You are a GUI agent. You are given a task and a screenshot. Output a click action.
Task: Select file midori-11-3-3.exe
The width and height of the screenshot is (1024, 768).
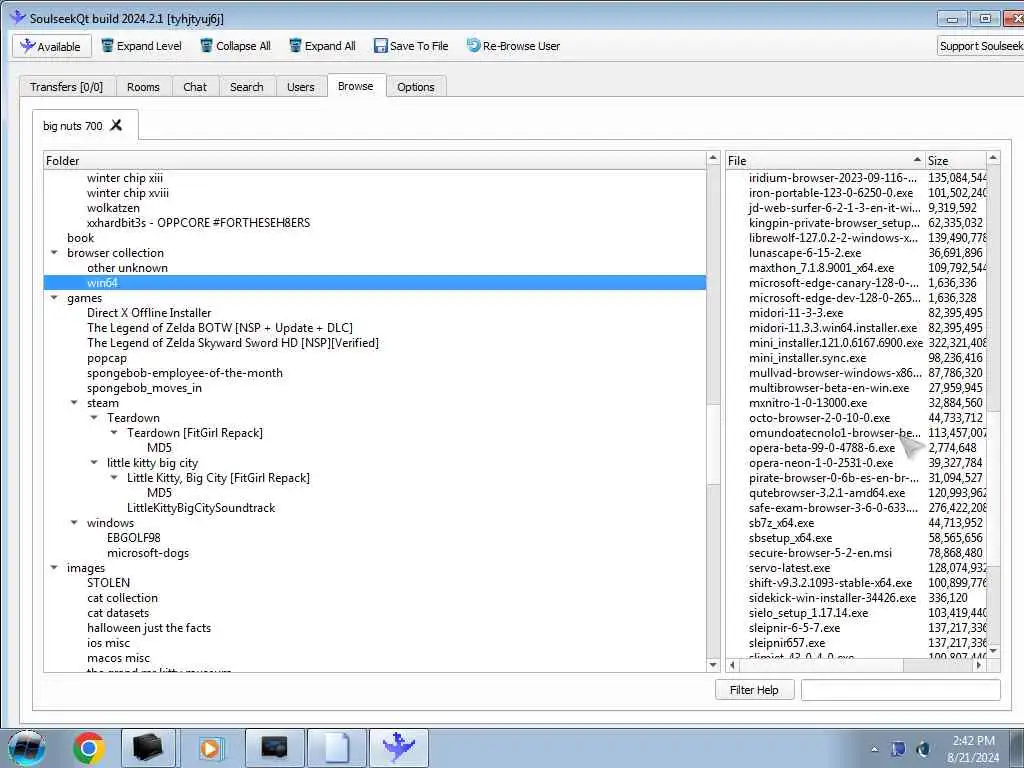point(795,313)
